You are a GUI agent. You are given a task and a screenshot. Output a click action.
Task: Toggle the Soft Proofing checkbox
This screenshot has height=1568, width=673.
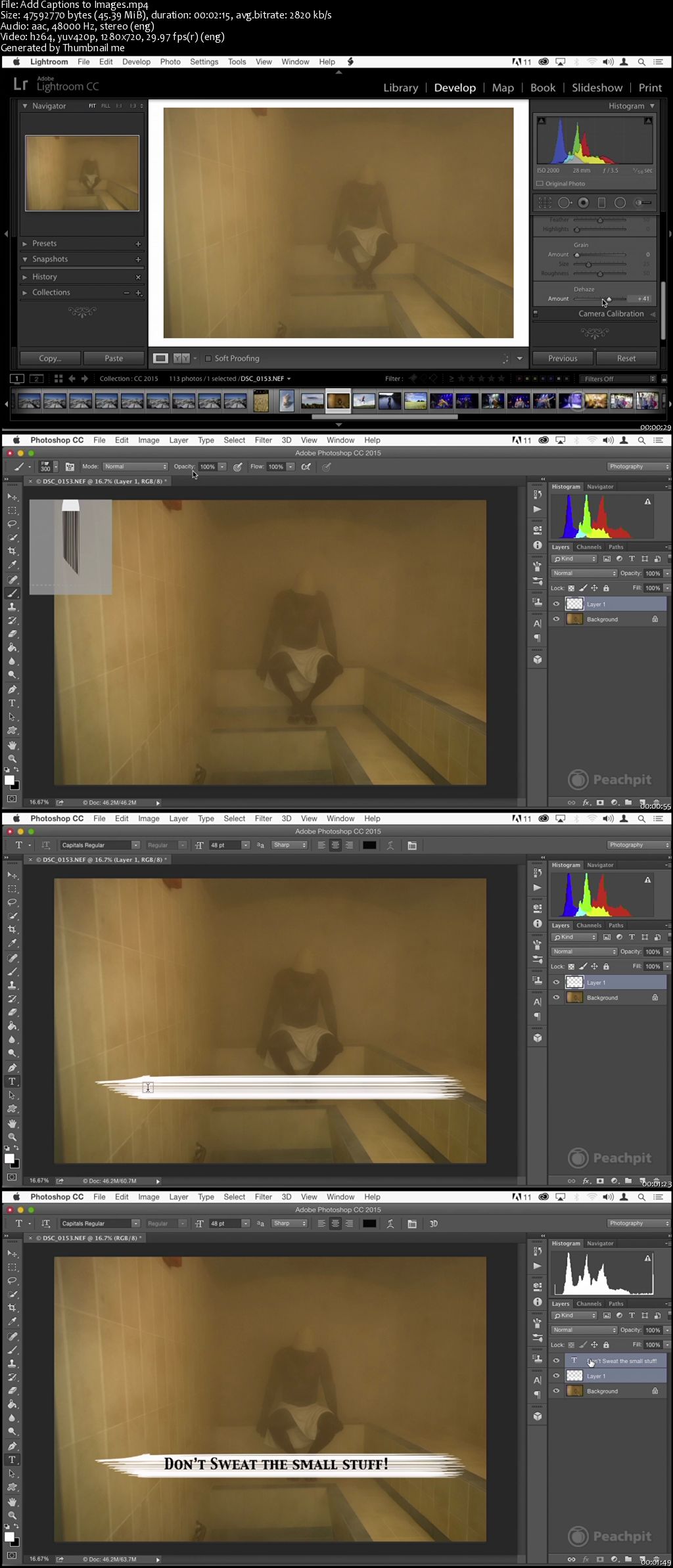[x=208, y=359]
